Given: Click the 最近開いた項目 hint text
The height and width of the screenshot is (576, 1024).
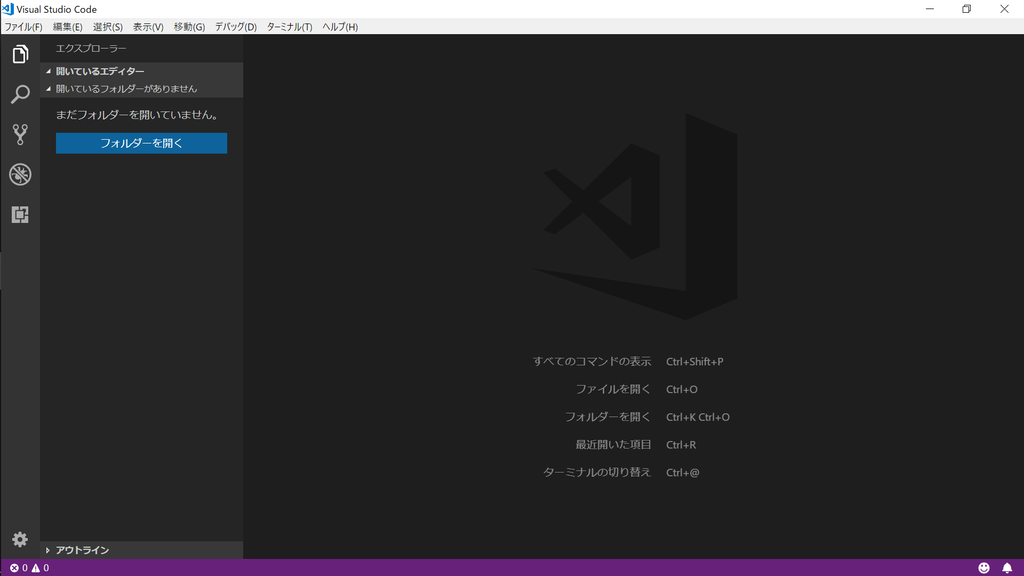Looking at the screenshot, I should pos(613,445).
